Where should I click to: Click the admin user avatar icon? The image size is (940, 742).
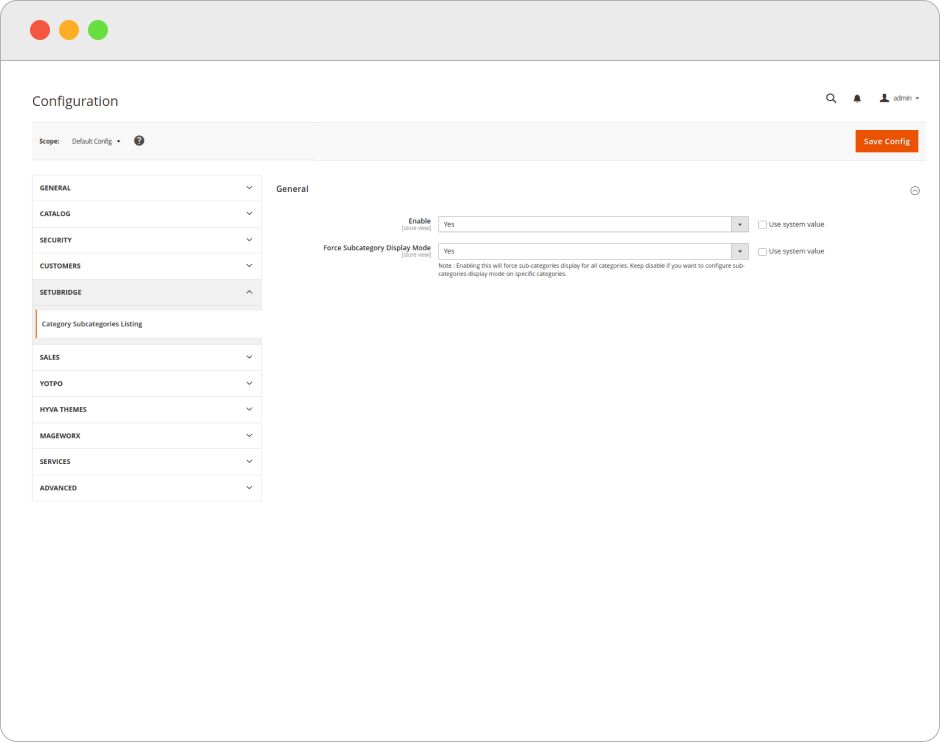884,98
